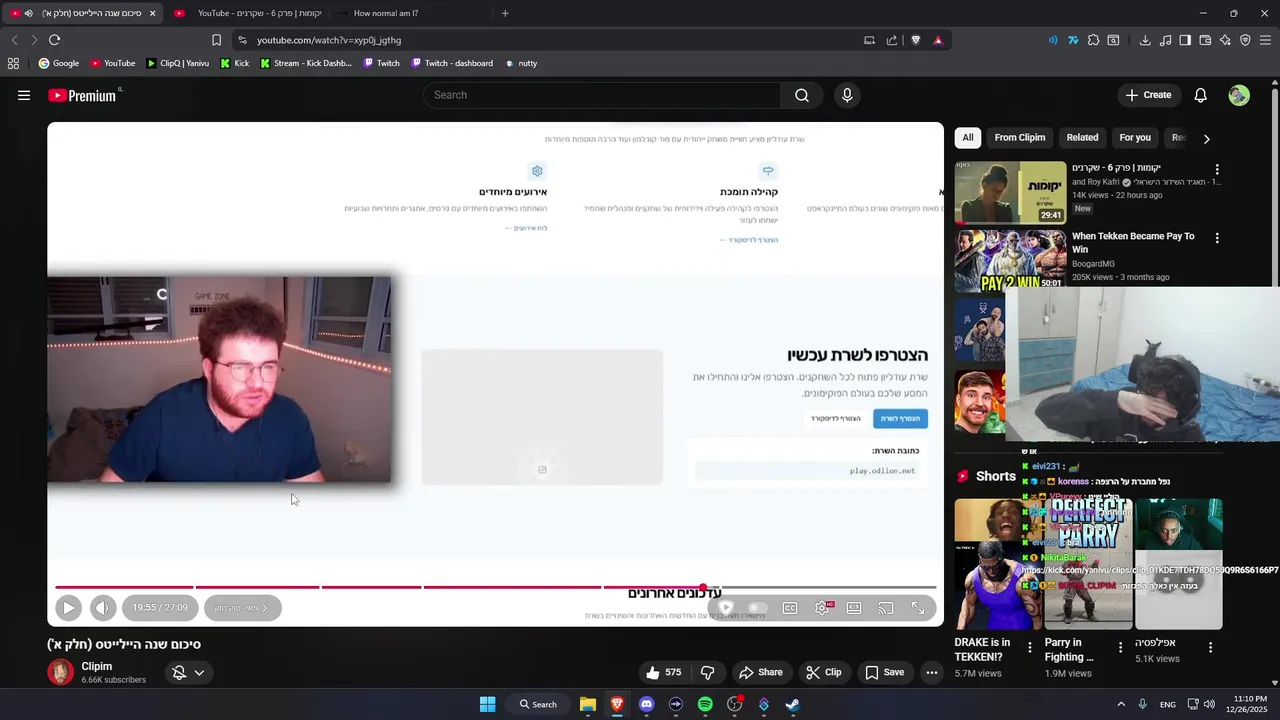Reload the page
The height and width of the screenshot is (720, 1280).
click(54, 40)
